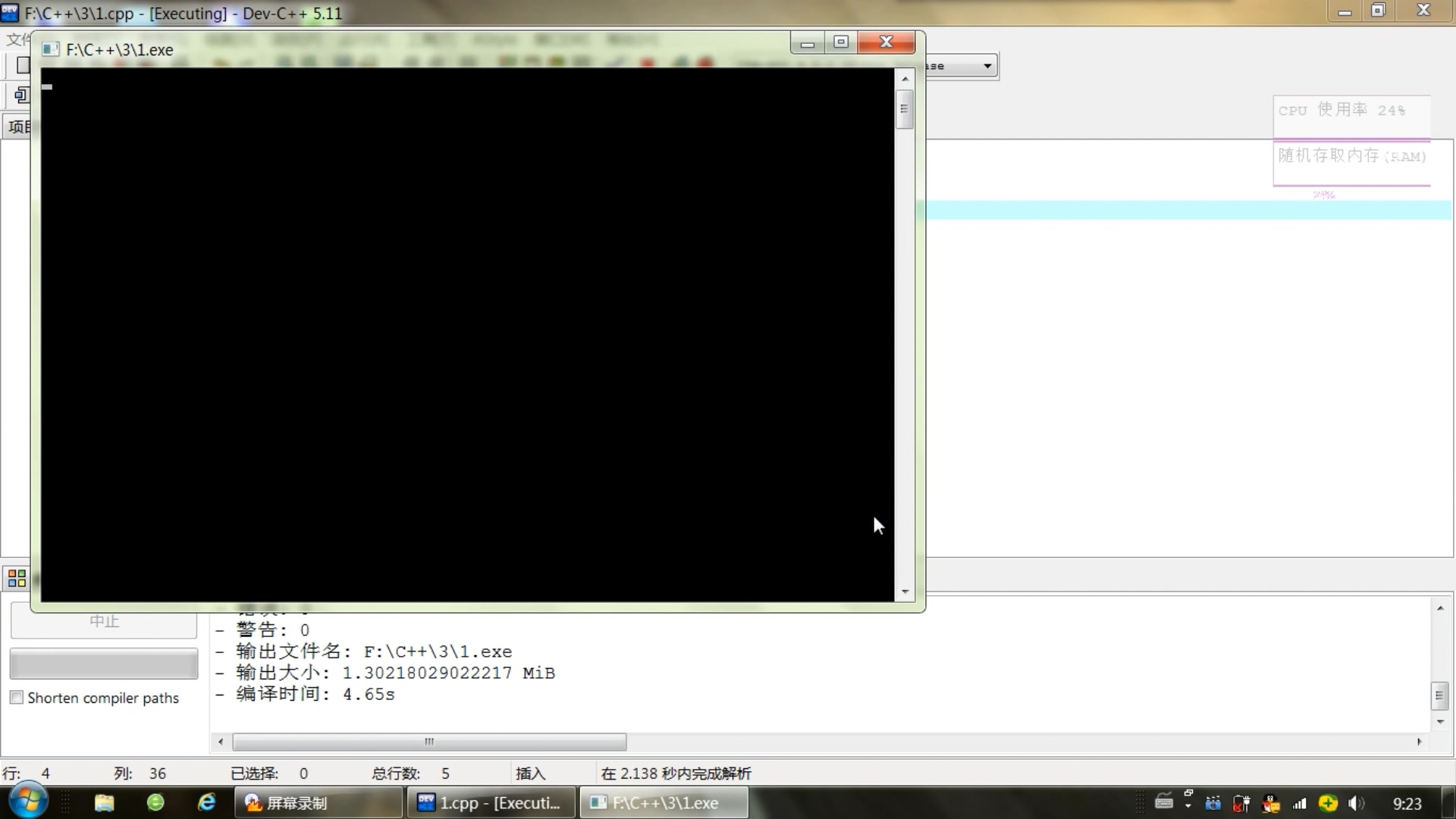
Task: Expand the compiler configuration dropdown arrow
Action: (987, 66)
